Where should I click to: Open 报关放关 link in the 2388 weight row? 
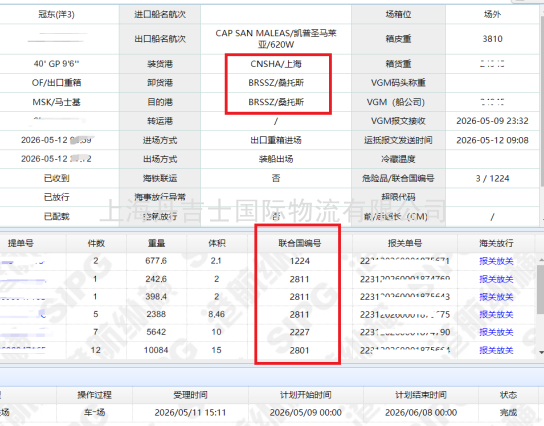pos(496,315)
